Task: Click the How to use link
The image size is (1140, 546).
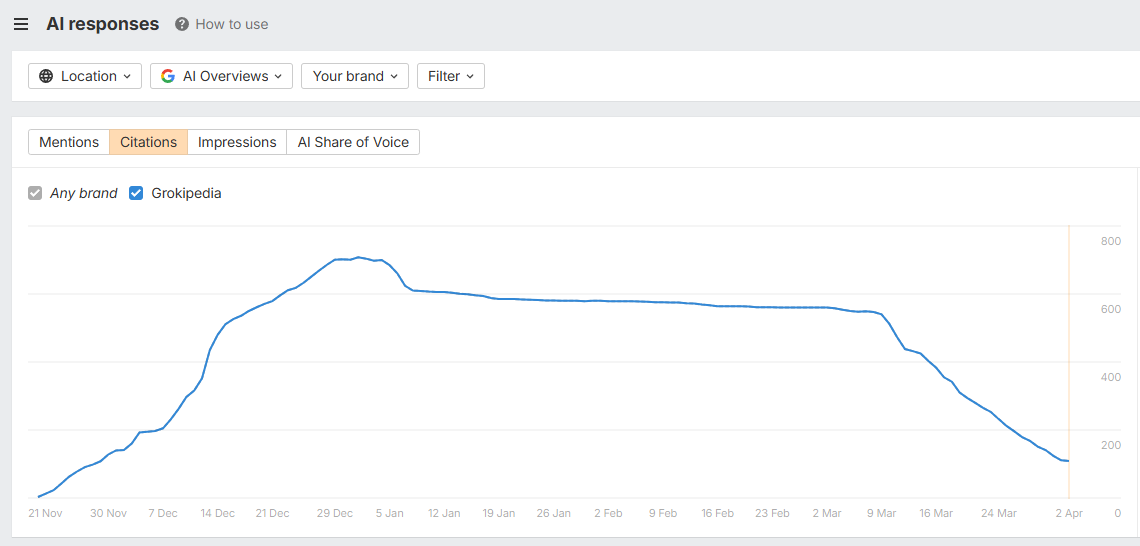Action: [231, 24]
